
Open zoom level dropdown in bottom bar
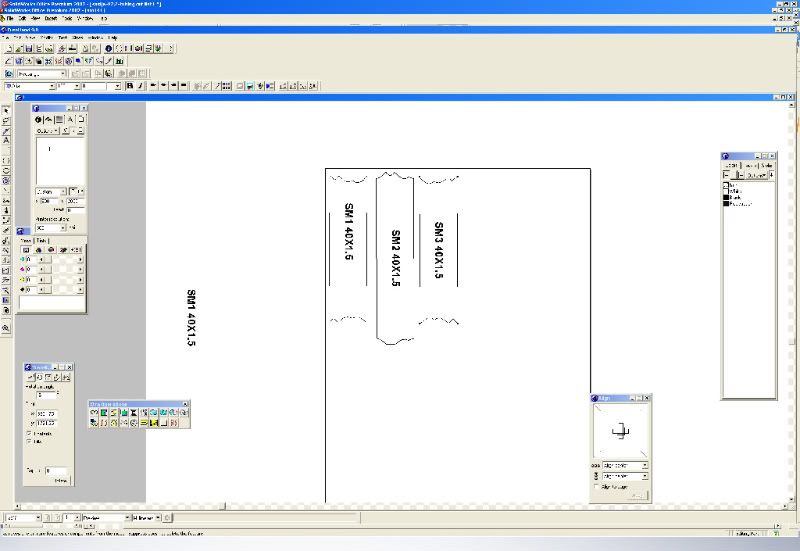pyautogui.click(x=38, y=517)
